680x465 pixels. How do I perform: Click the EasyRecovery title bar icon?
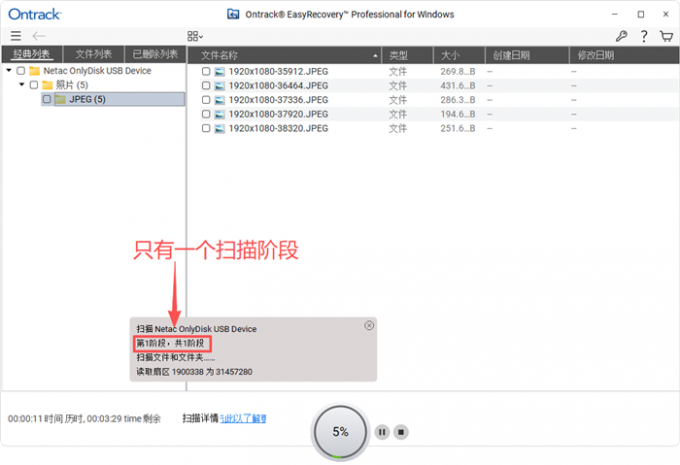click(x=233, y=14)
